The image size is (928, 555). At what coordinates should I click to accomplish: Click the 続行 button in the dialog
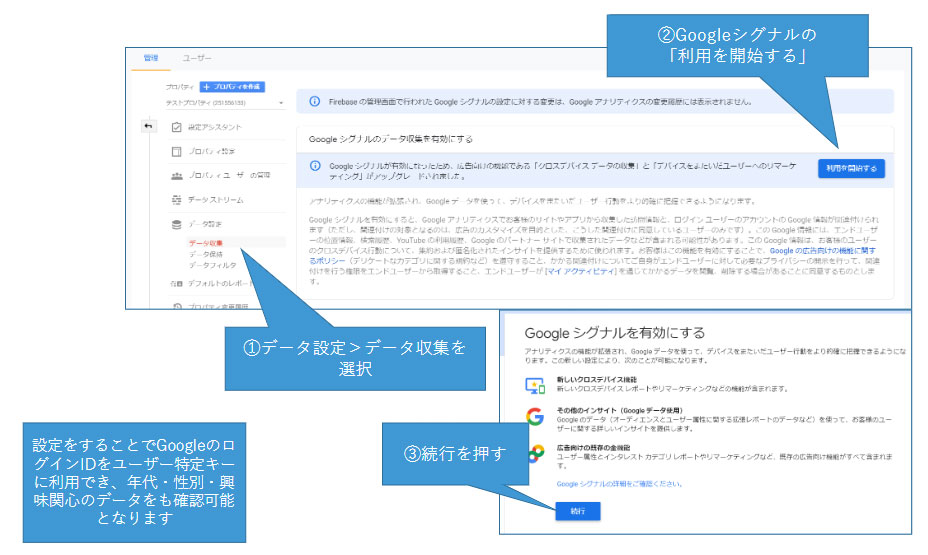point(578,511)
